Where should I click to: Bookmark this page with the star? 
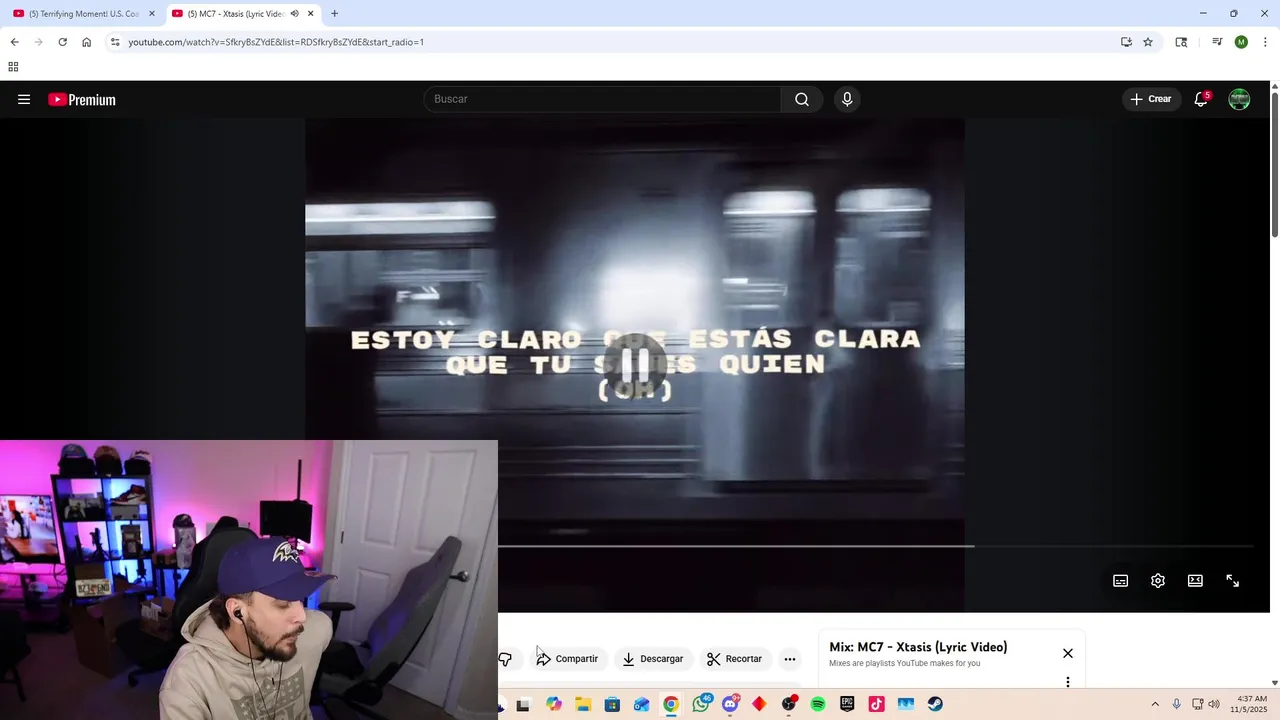1148,42
